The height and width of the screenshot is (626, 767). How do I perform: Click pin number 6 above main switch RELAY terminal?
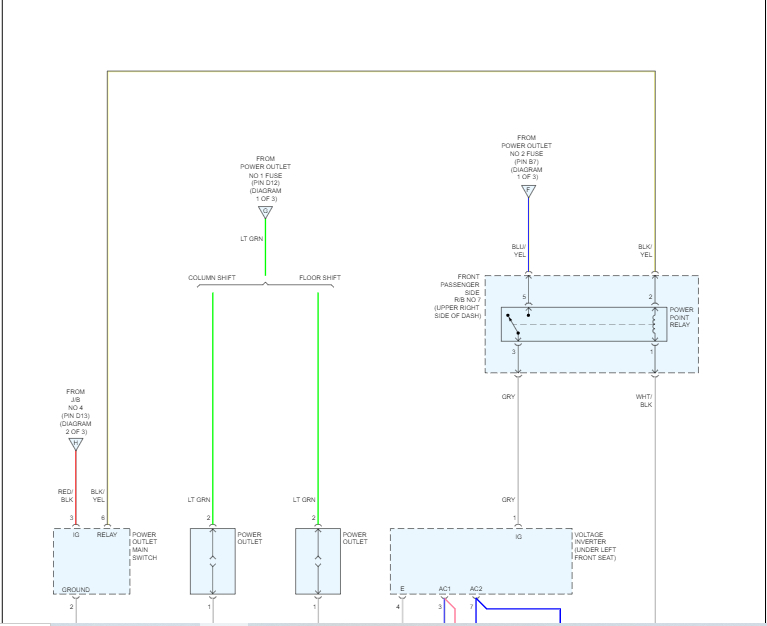pos(103,517)
